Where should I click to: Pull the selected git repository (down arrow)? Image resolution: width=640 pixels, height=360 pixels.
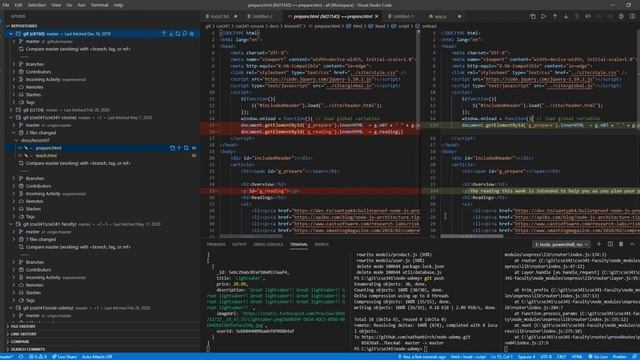[x=171, y=34]
